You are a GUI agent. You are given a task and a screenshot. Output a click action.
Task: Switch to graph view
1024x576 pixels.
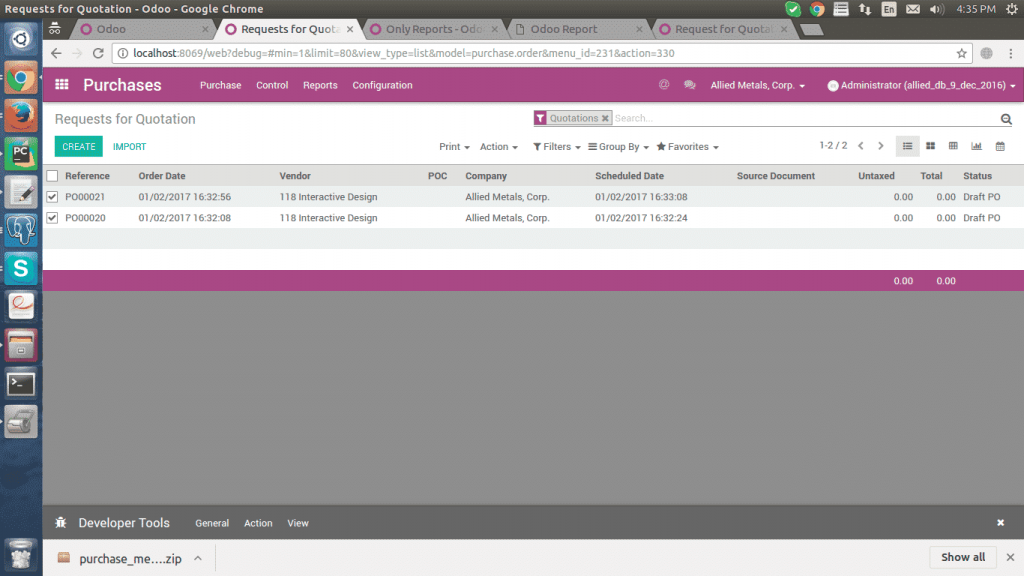tap(976, 146)
